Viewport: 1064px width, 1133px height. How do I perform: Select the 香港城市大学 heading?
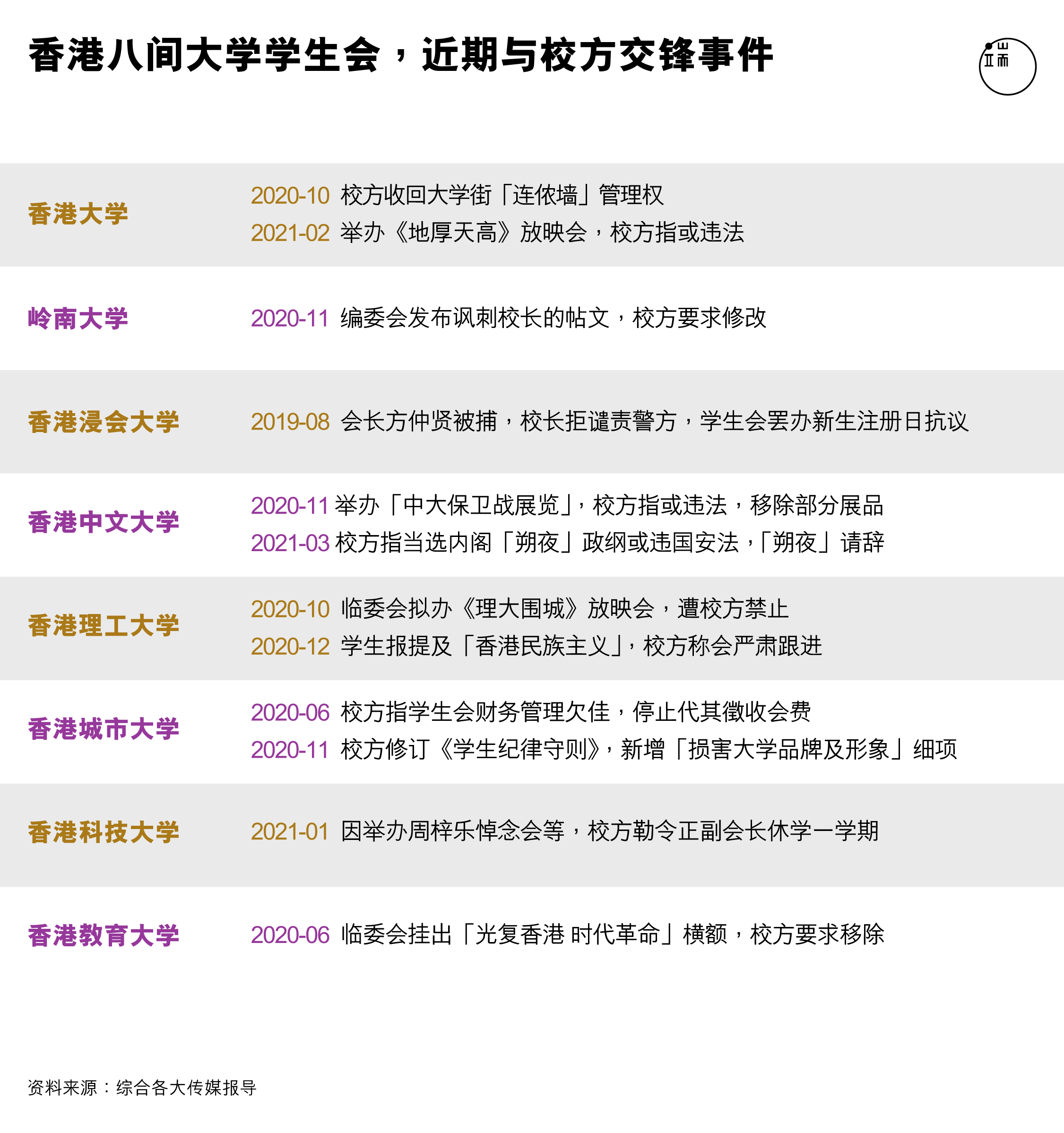pyautogui.click(x=104, y=729)
